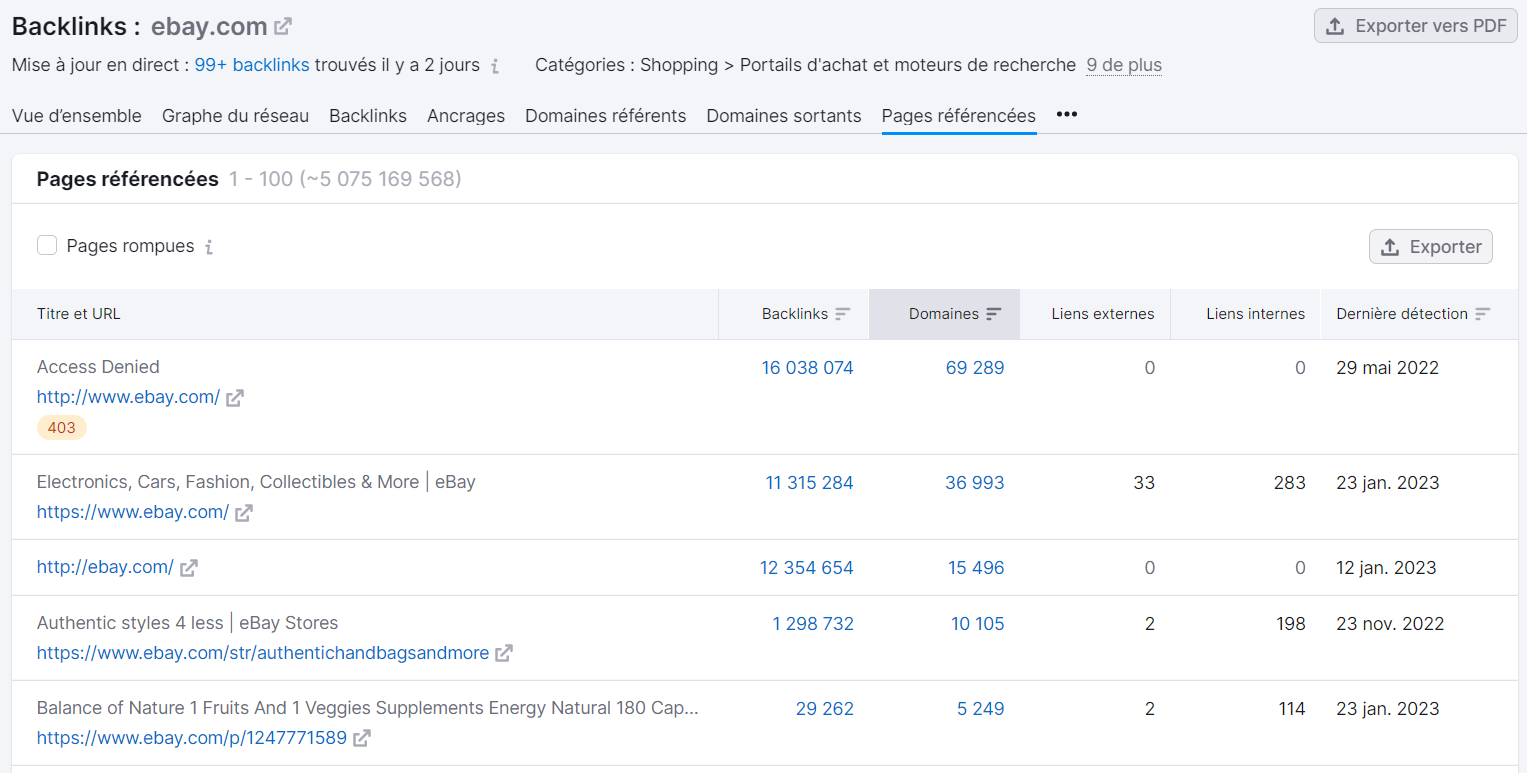Click backlinks count 16 038 074
Screen dimensions: 1527x773
tap(808, 368)
